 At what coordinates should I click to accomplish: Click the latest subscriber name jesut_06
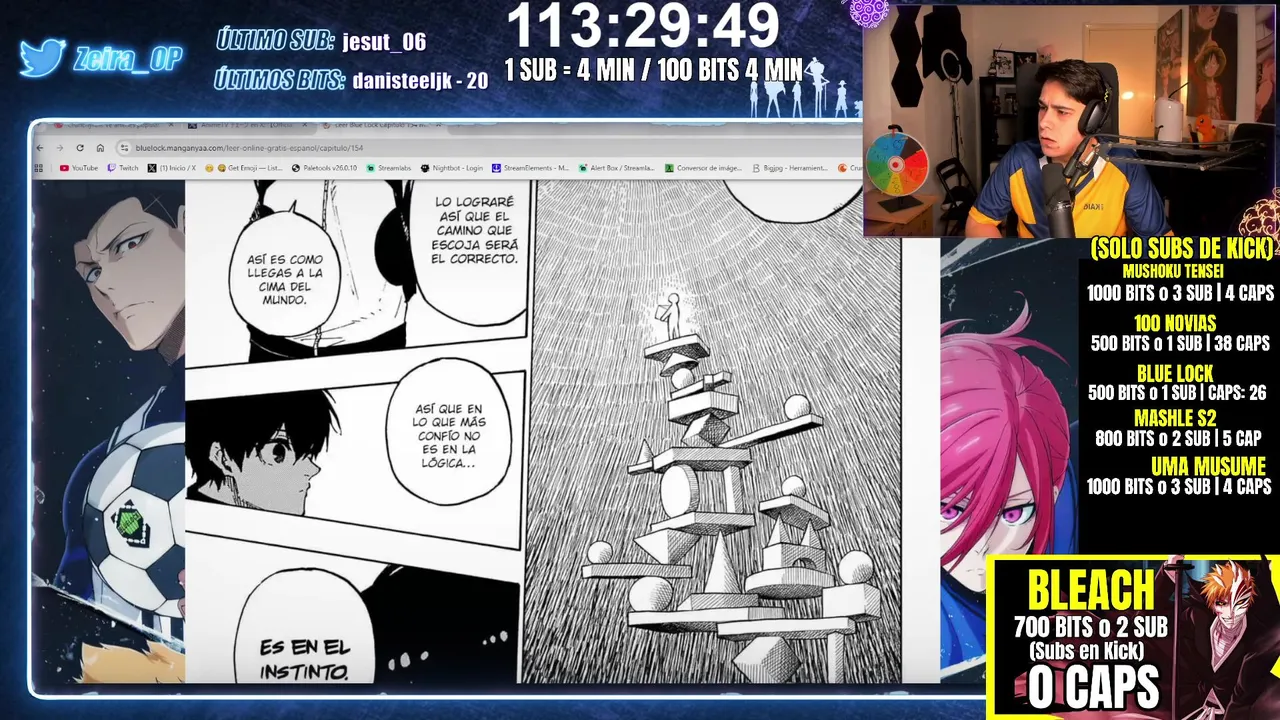click(384, 41)
